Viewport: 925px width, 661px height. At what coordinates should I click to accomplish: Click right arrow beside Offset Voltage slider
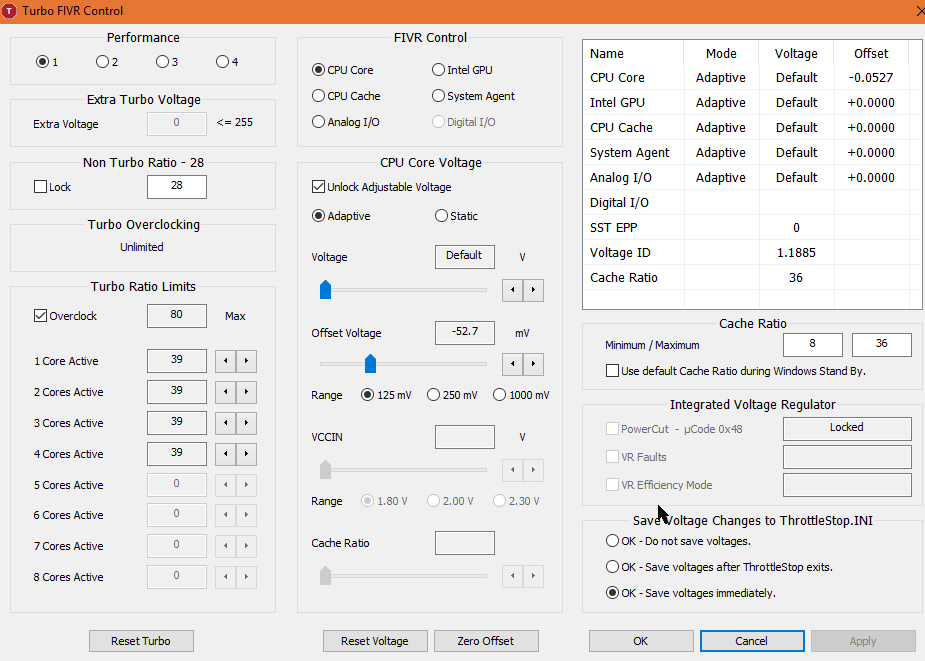point(534,364)
